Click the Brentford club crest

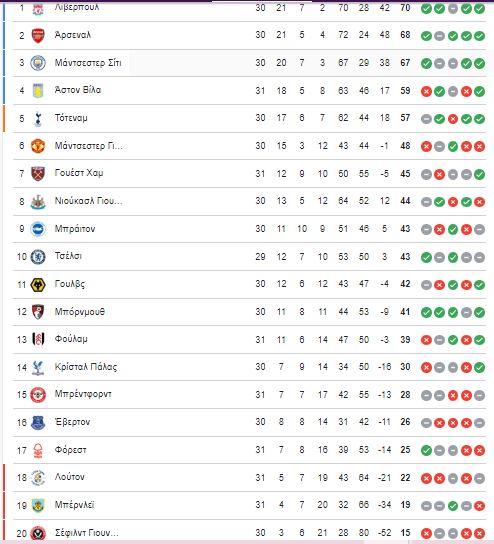[x=38, y=395]
